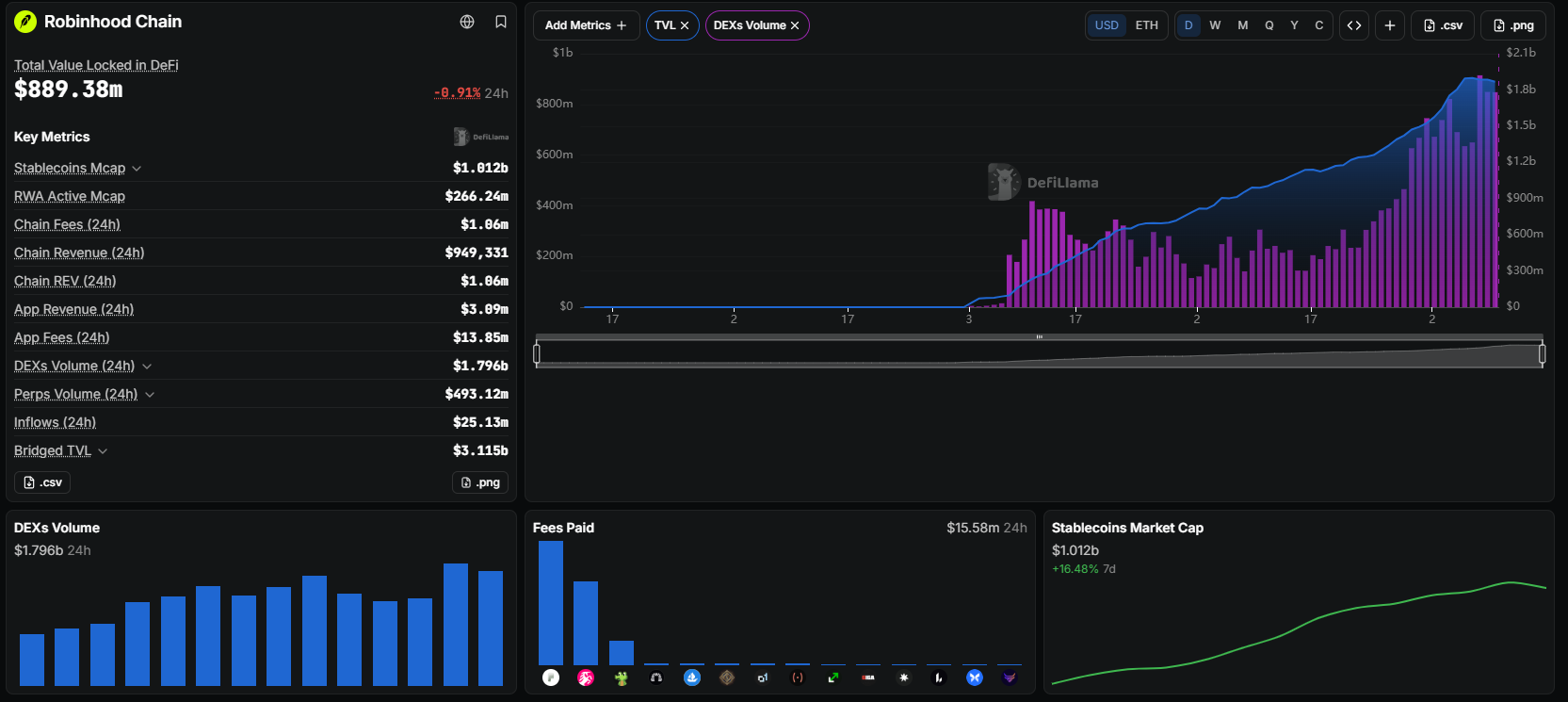The image size is (1568, 702).
Task: Open the globe website icon
Action: (x=467, y=22)
